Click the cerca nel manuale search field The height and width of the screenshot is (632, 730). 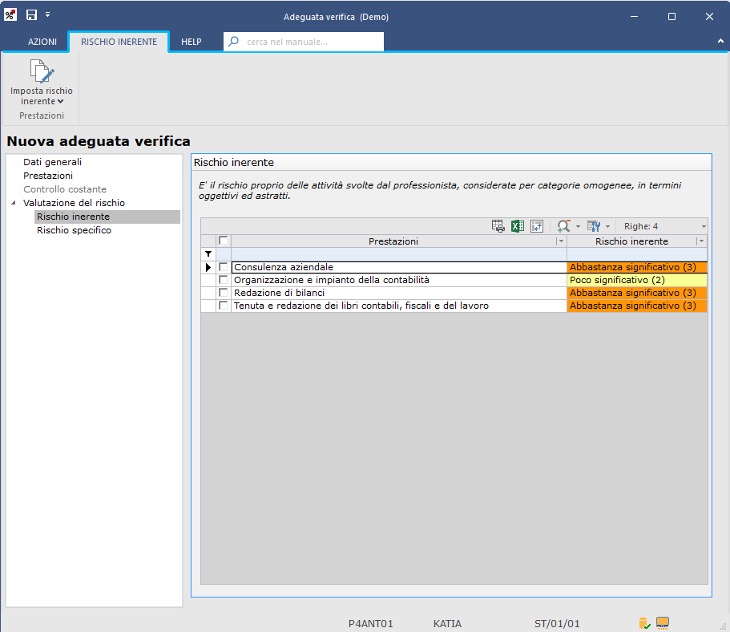click(304, 42)
